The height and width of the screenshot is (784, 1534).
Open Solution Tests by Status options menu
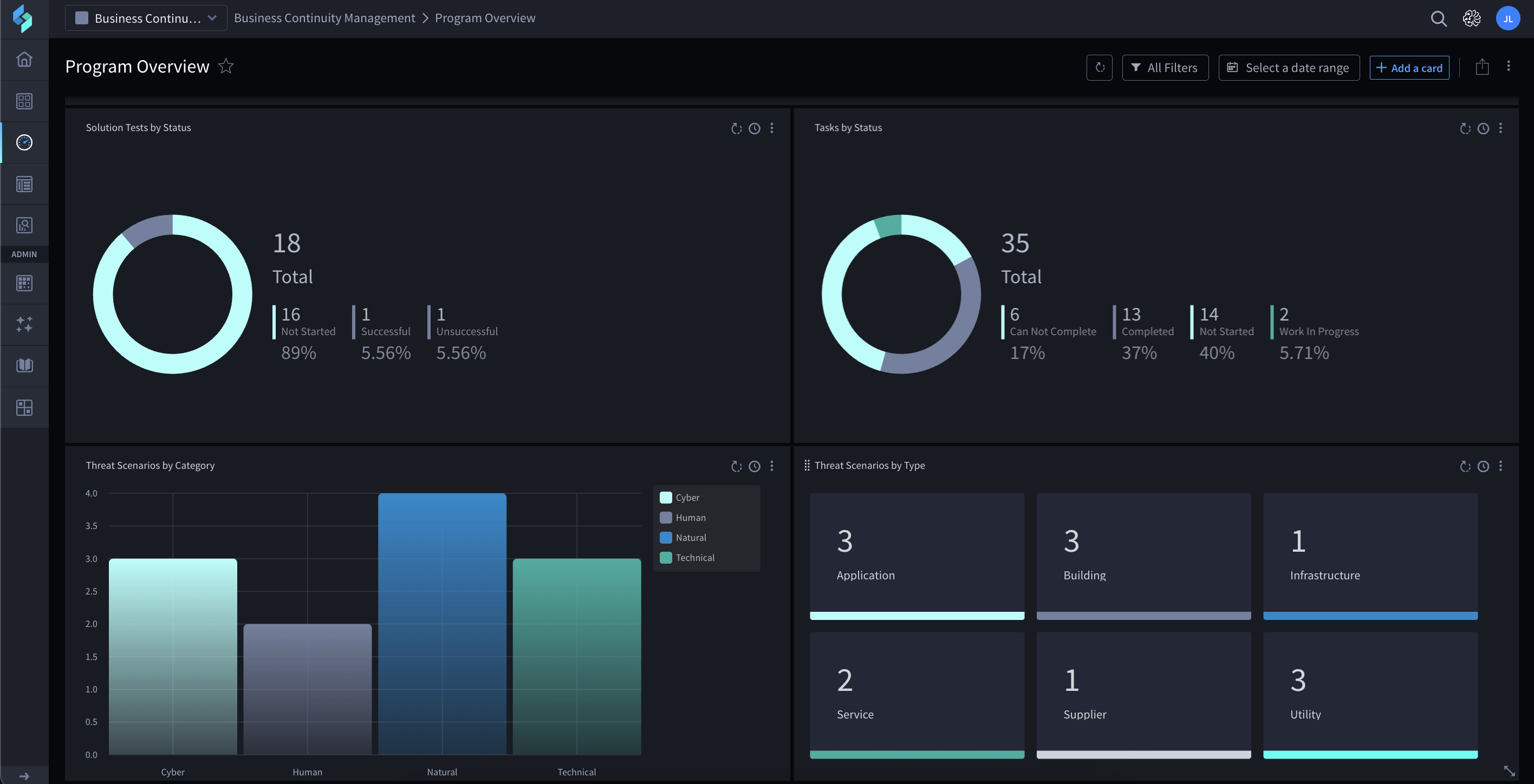coord(772,128)
